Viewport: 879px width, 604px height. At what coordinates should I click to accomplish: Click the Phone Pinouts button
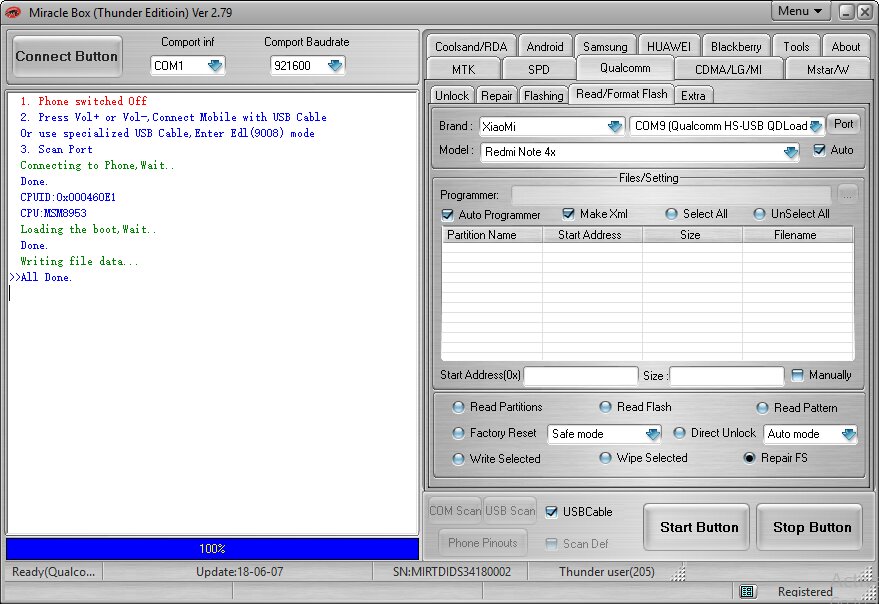[483, 542]
